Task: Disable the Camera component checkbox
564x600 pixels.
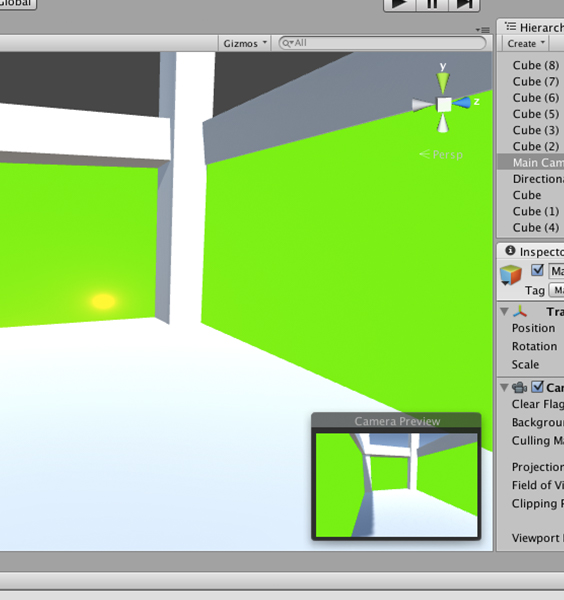Action: (538, 387)
